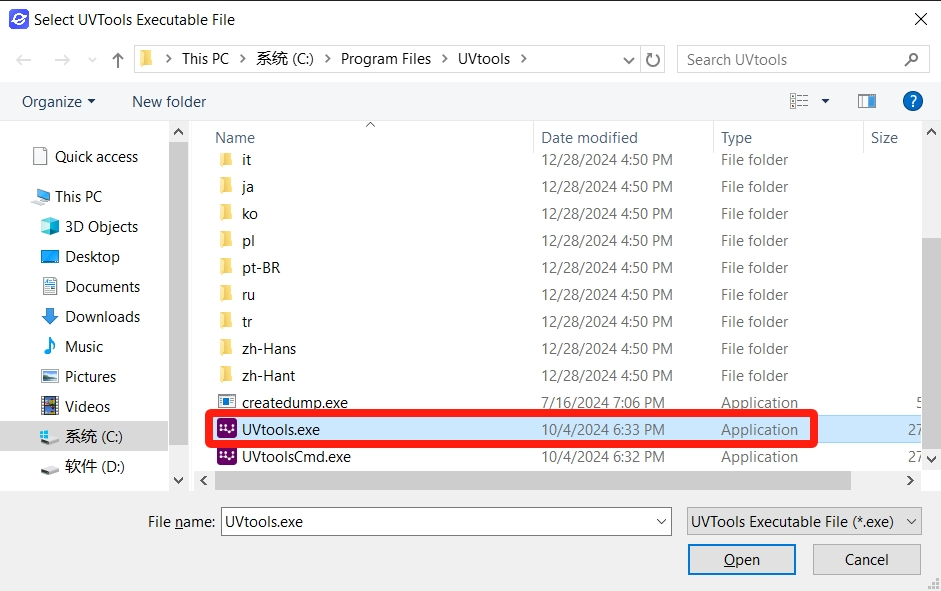The image size is (941, 591).
Task: Expand the File name history dropdown
Action: tap(661, 522)
